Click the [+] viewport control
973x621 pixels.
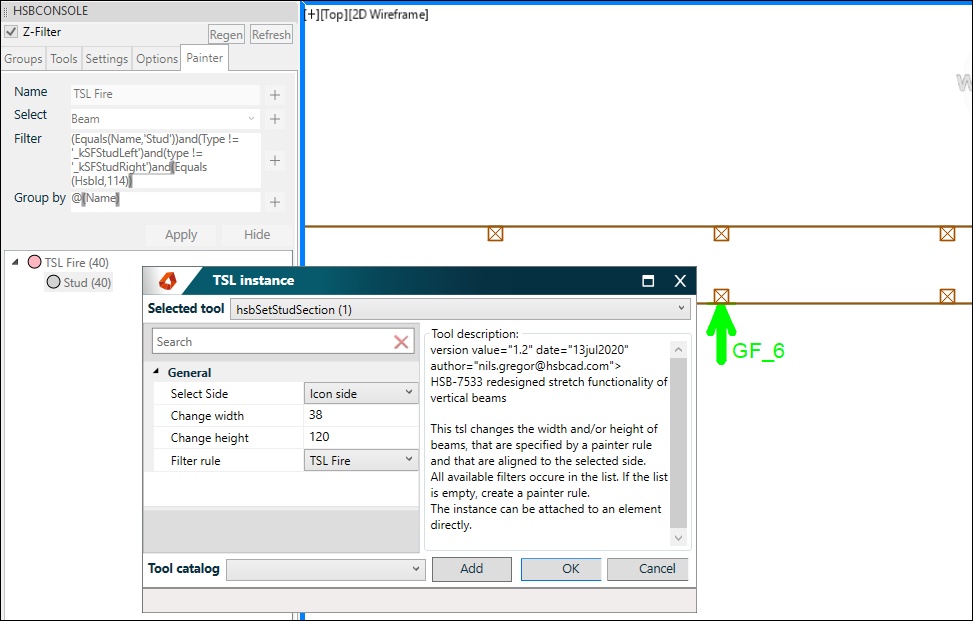[312, 14]
